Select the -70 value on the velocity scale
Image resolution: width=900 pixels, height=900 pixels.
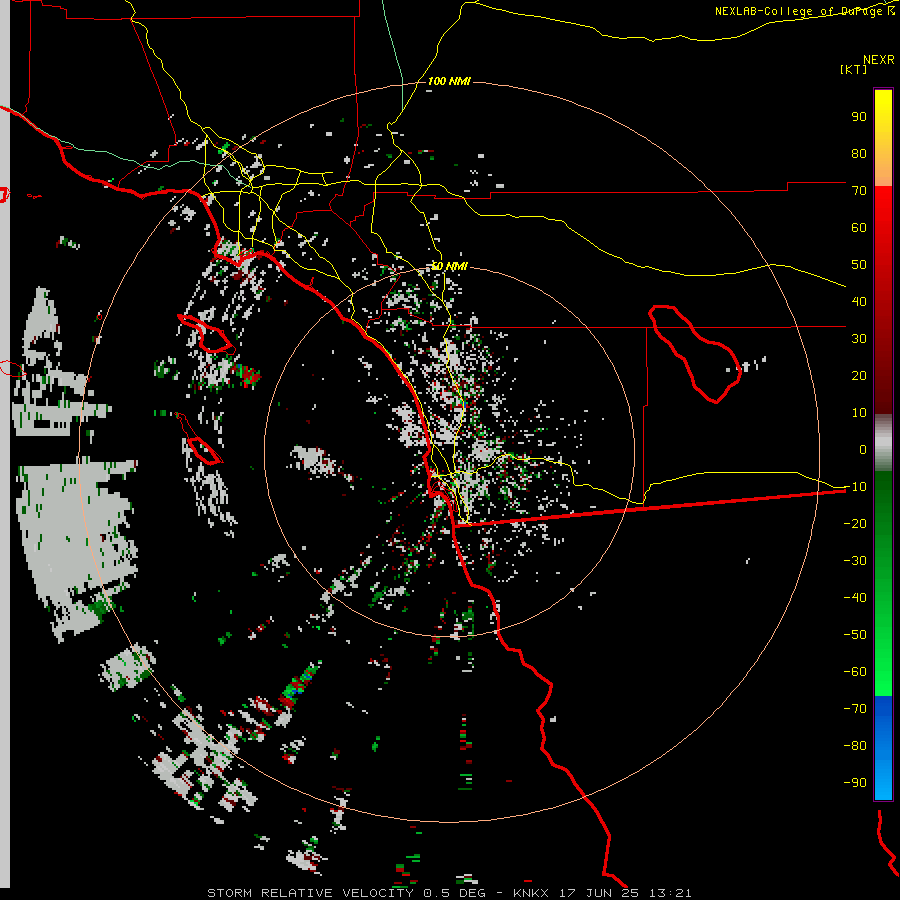(855, 709)
